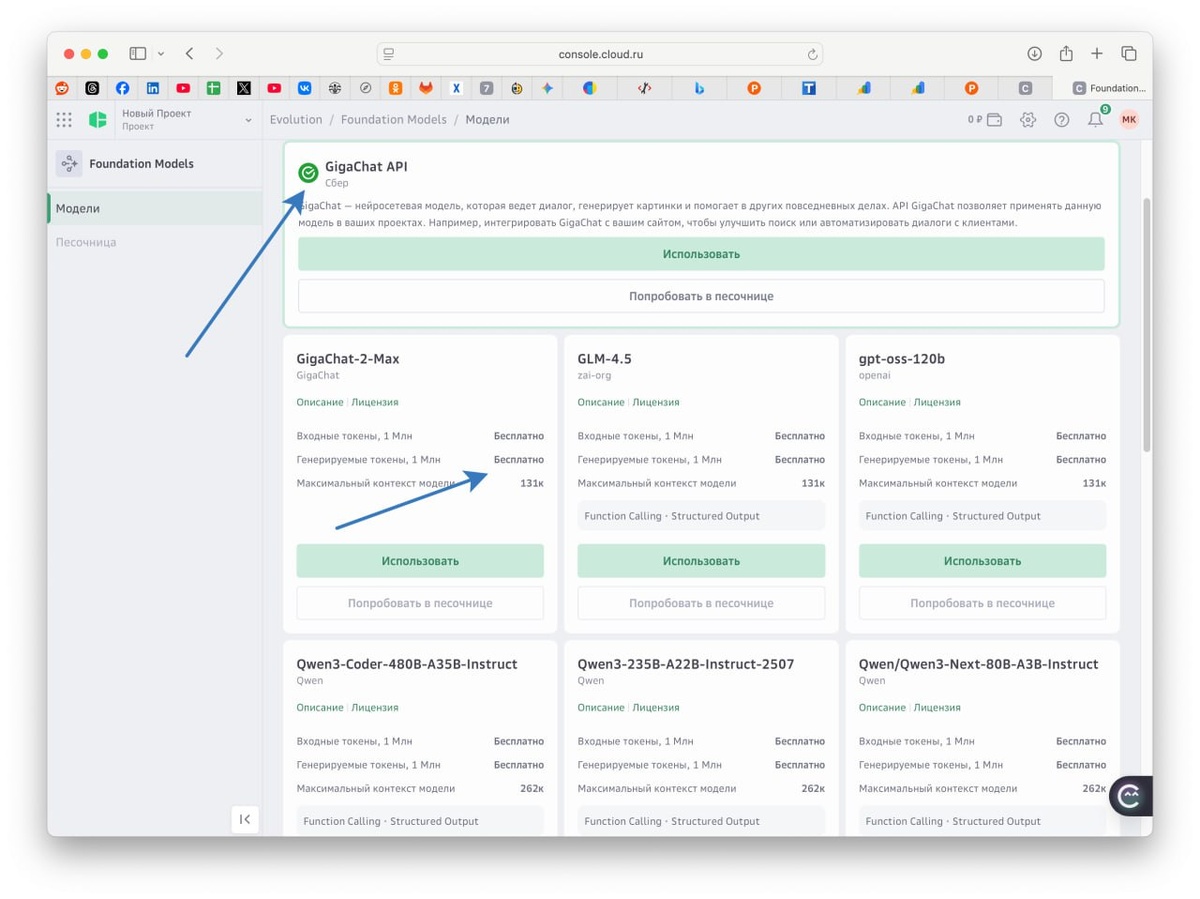This screenshot has width=1200, height=899.
Task: Open the Threads pinned tab
Action: pyautogui.click(x=92, y=88)
